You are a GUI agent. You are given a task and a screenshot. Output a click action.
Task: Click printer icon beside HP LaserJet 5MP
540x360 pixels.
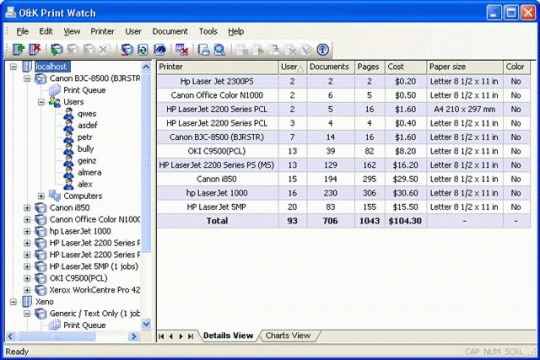[x=41, y=267]
